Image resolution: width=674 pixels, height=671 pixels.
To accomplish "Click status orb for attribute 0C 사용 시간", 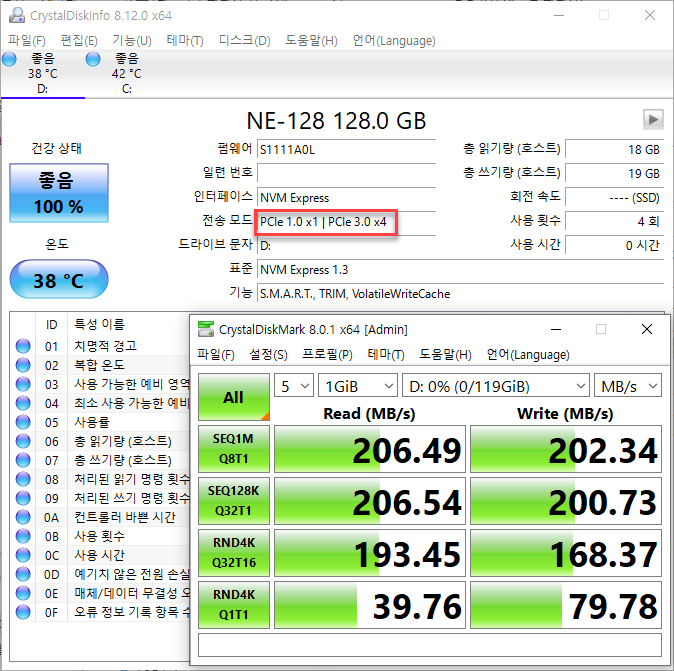I will [23, 555].
